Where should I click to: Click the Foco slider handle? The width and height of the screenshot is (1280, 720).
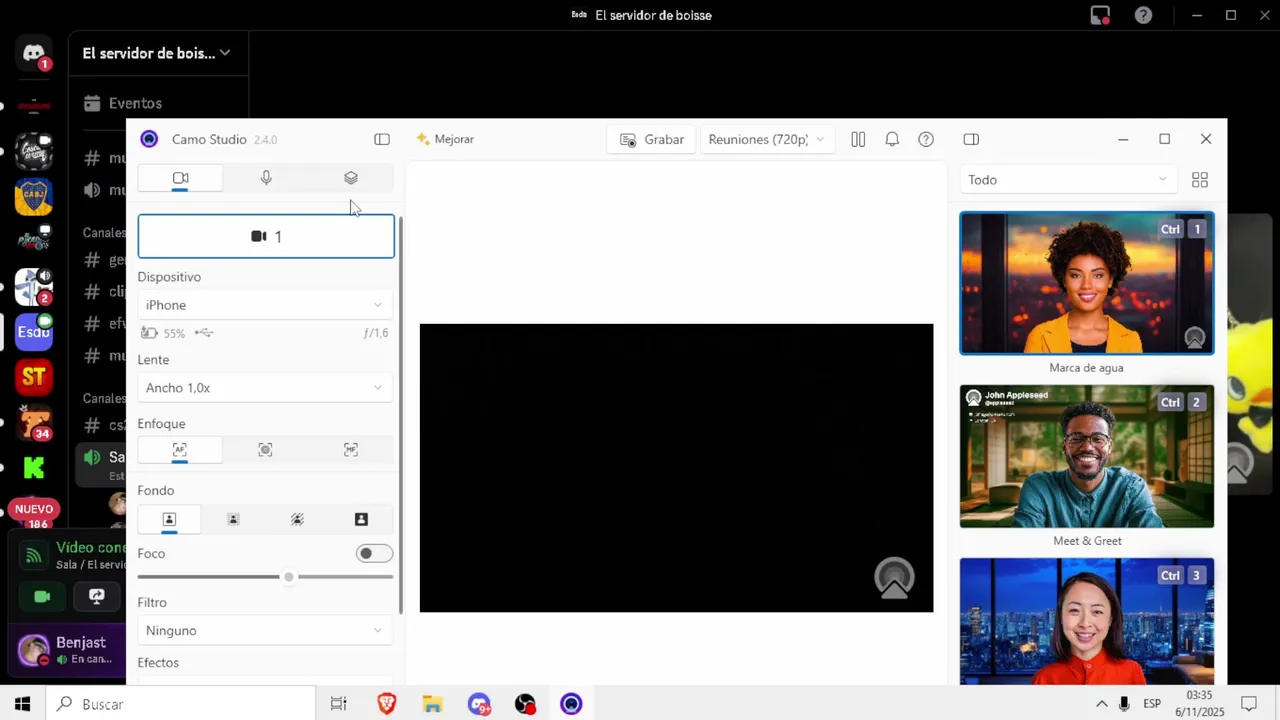click(289, 577)
